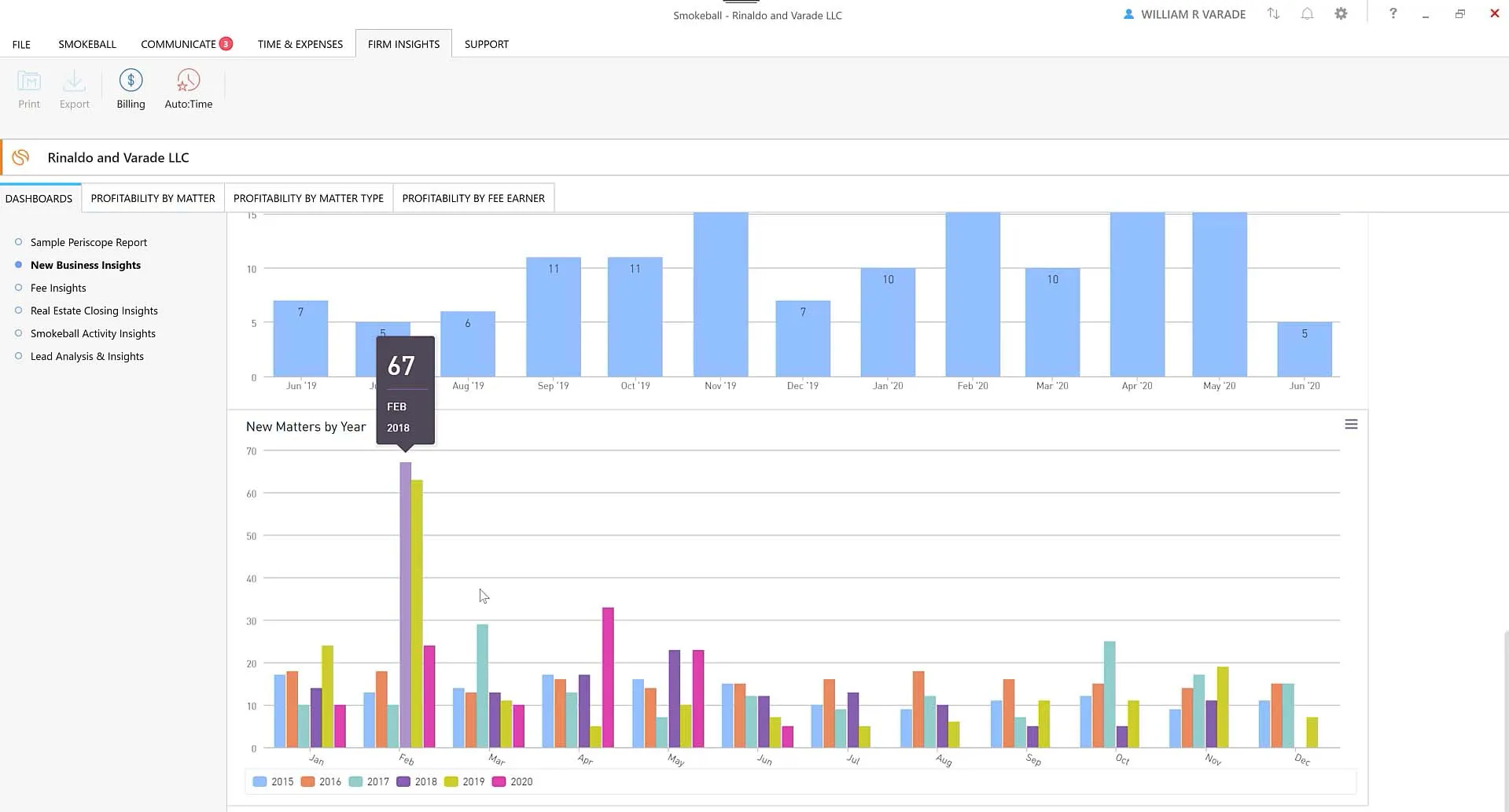Select Smokeball Activity Insights dashboard

[93, 333]
